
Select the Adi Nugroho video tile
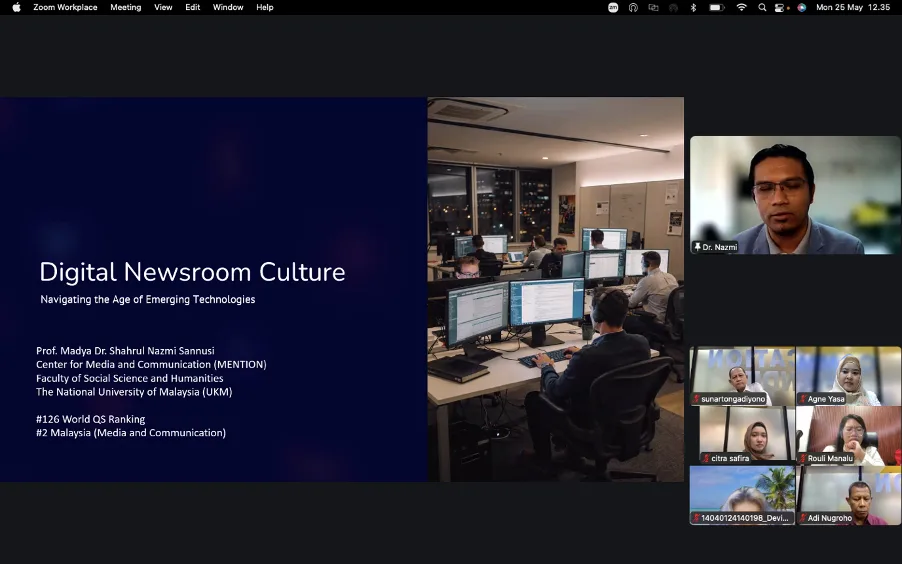(x=849, y=496)
